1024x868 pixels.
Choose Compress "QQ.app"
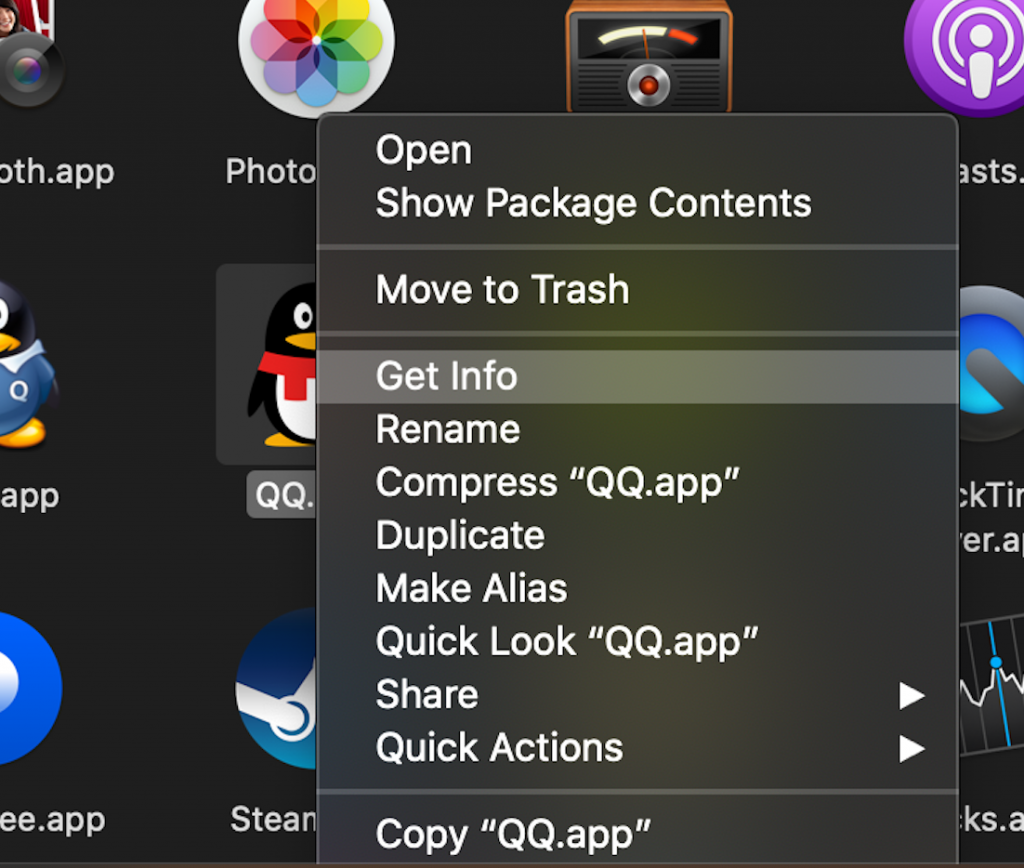(x=556, y=482)
